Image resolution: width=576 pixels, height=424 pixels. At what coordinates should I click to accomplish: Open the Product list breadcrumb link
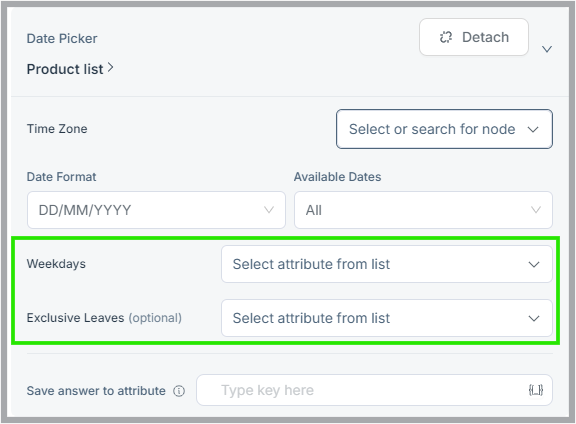click(x=65, y=69)
